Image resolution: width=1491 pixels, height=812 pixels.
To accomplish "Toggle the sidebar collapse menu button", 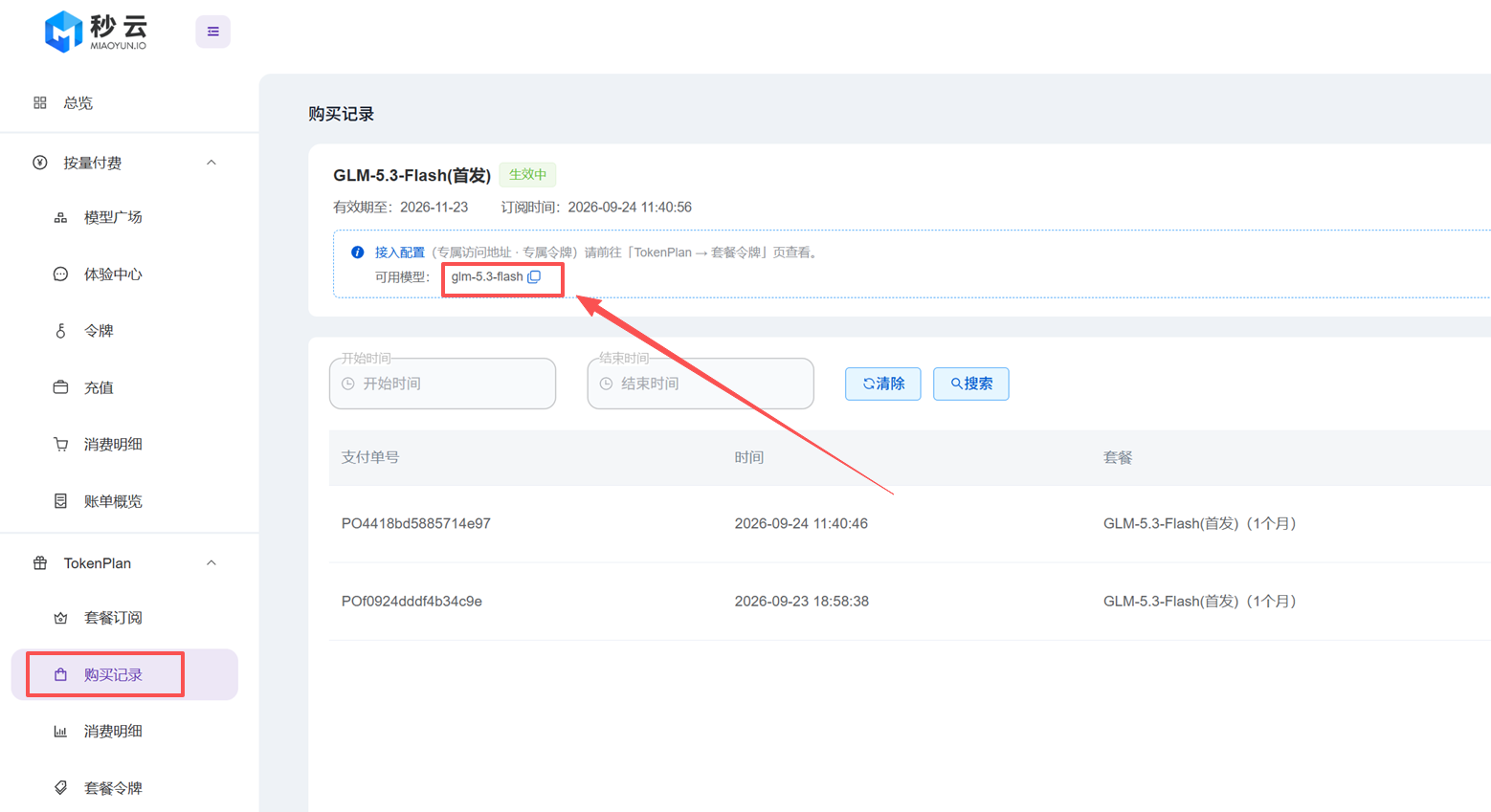I will point(212,32).
